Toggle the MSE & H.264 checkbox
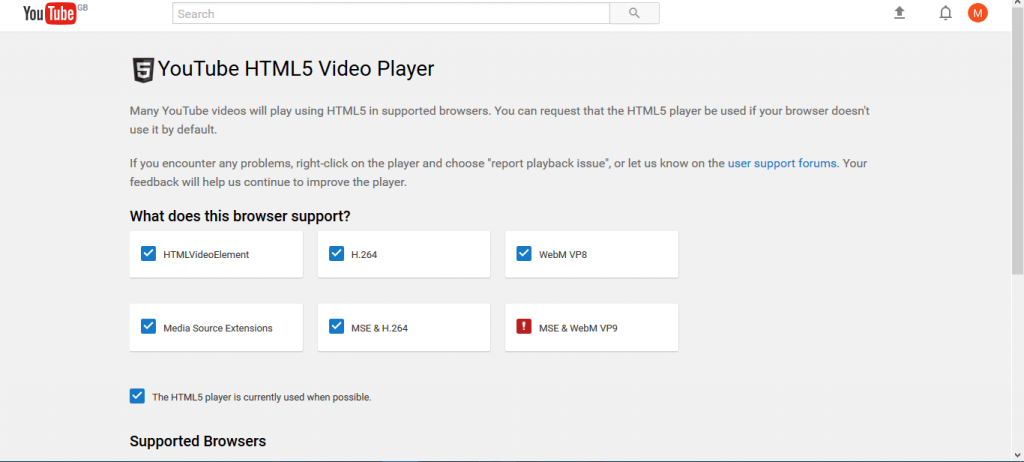The image size is (1024, 462). pos(336,326)
